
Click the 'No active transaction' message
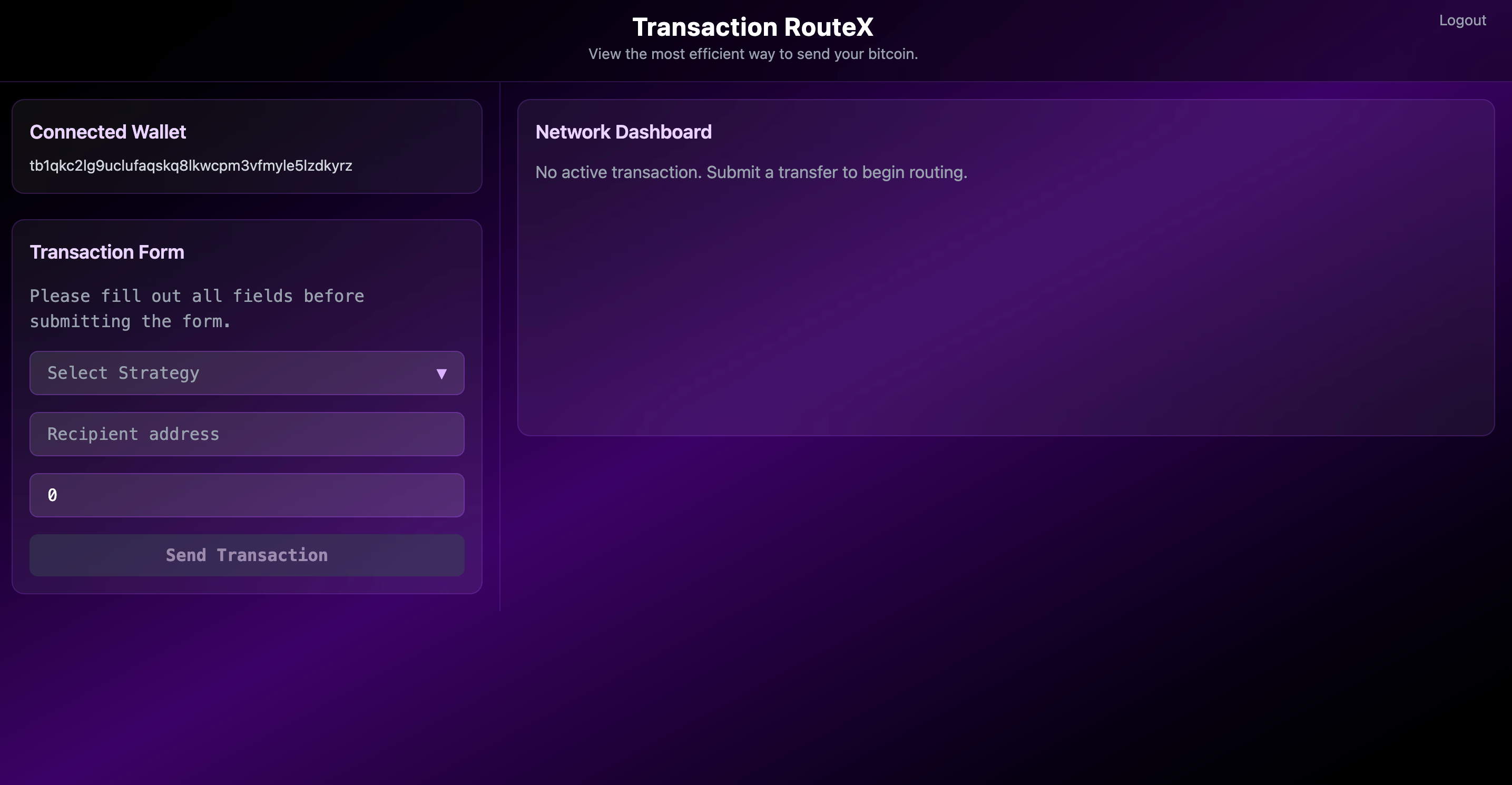coord(751,173)
